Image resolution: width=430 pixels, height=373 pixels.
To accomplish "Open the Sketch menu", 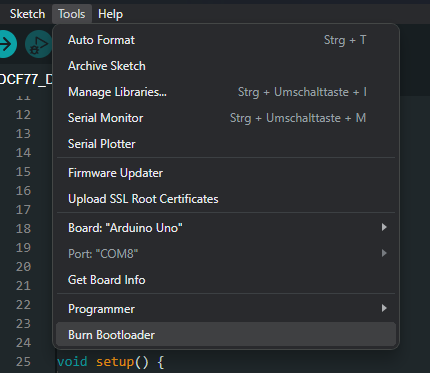I will pos(27,14).
